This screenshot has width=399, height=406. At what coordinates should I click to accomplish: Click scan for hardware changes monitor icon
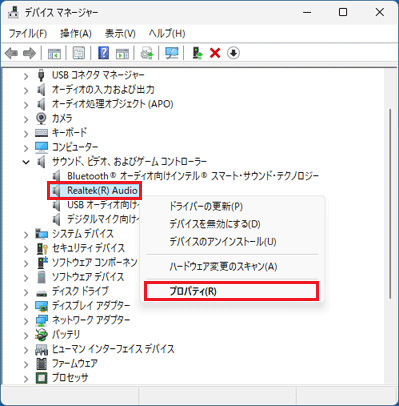tap(172, 53)
